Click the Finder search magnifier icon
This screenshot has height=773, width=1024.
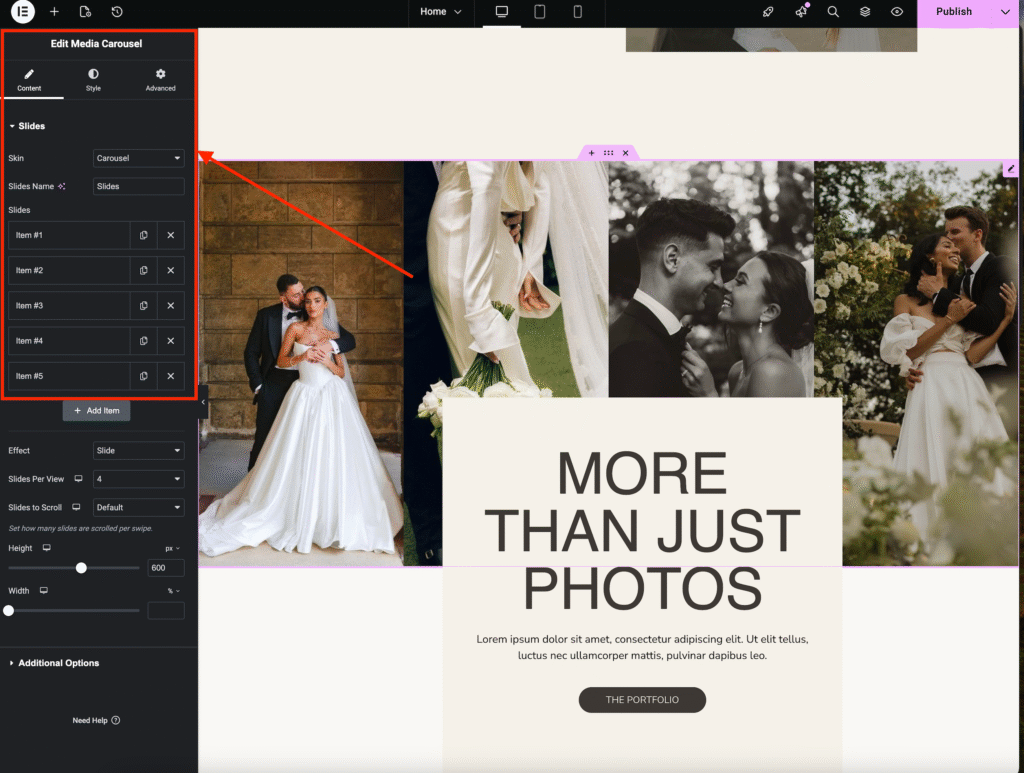[x=833, y=12]
